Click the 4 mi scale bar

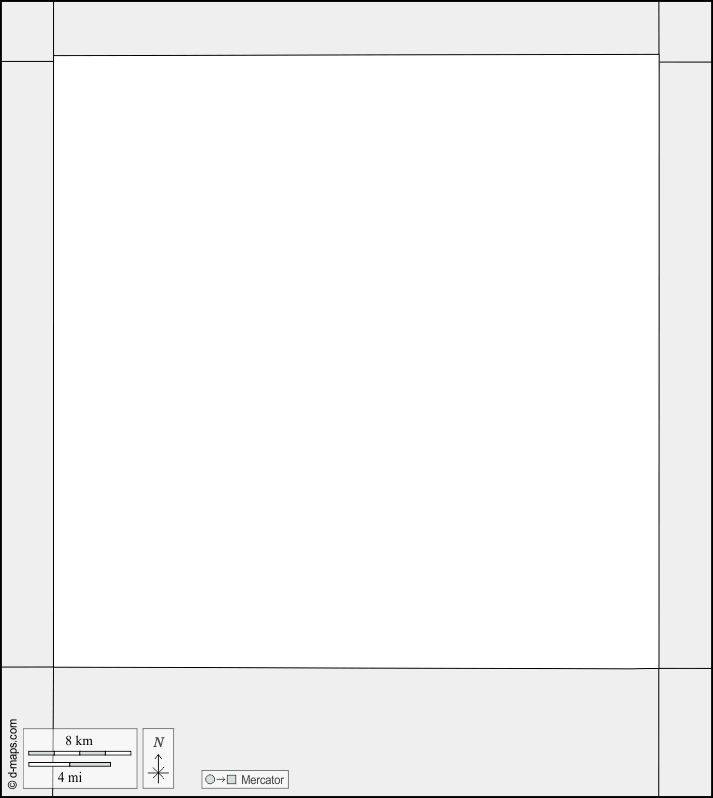coord(69,764)
